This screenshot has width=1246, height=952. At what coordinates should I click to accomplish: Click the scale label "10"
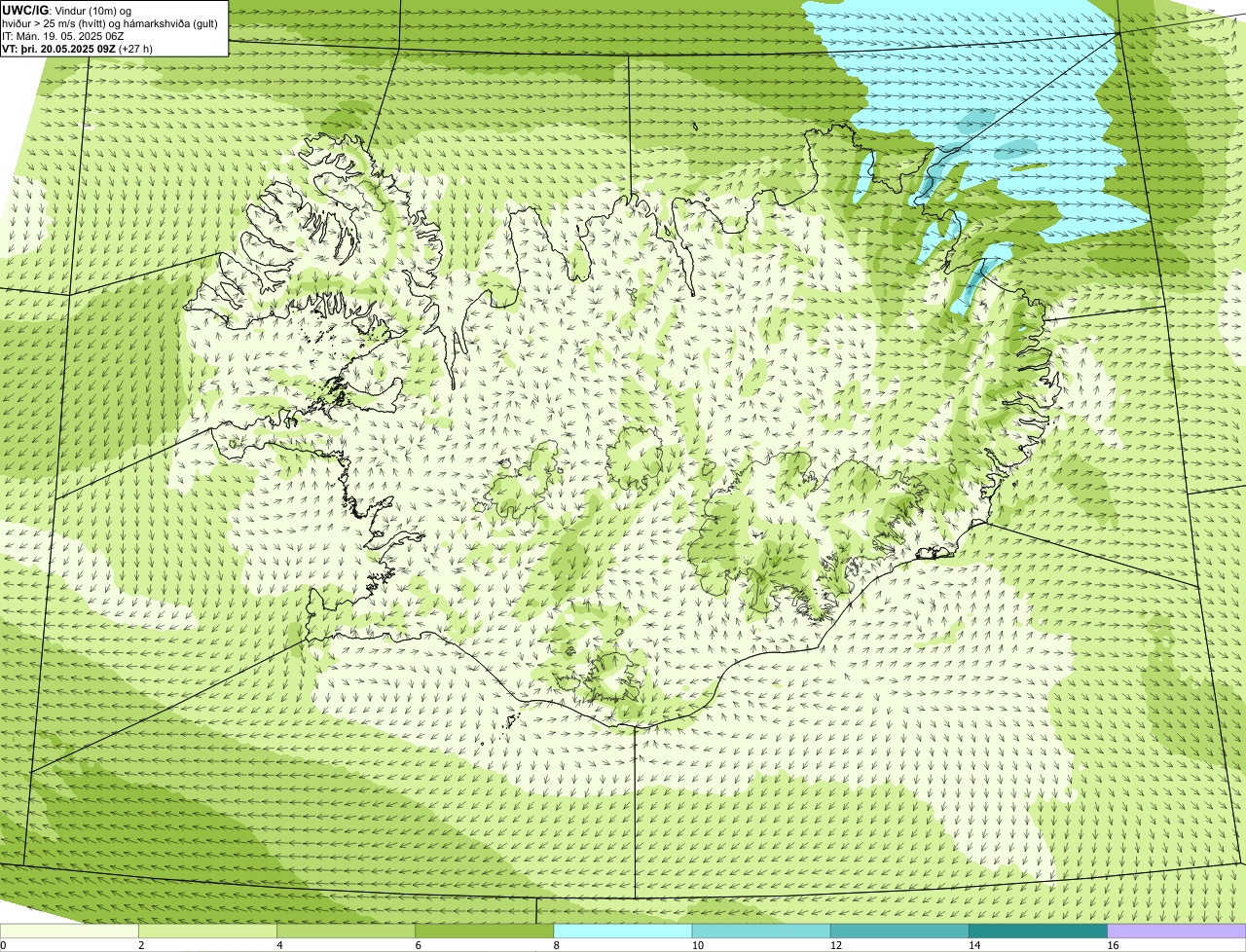698,945
